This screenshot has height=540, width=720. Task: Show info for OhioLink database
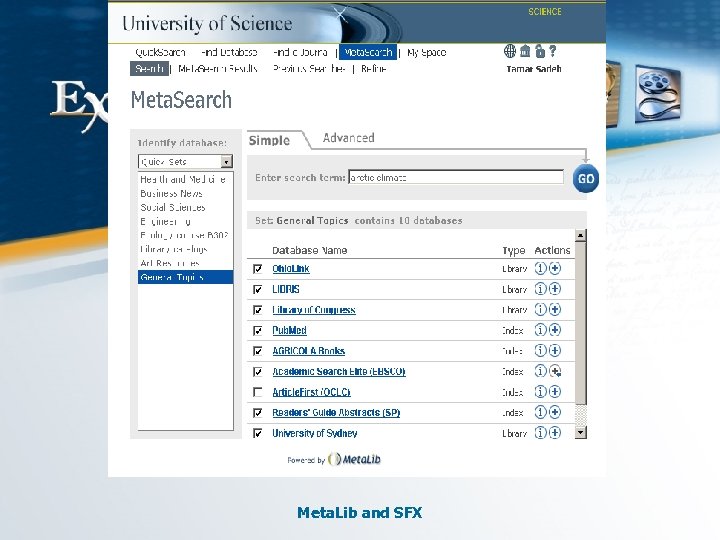point(540,268)
